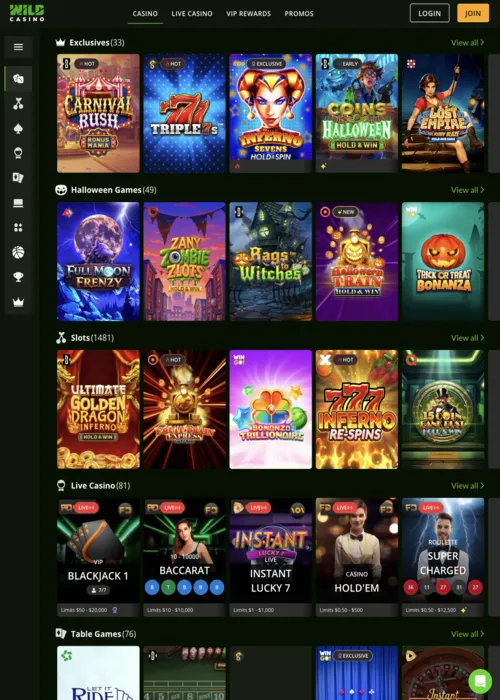This screenshot has width=500, height=700.
Task: Open the trophy tournaments sidebar icon
Action: (18, 277)
